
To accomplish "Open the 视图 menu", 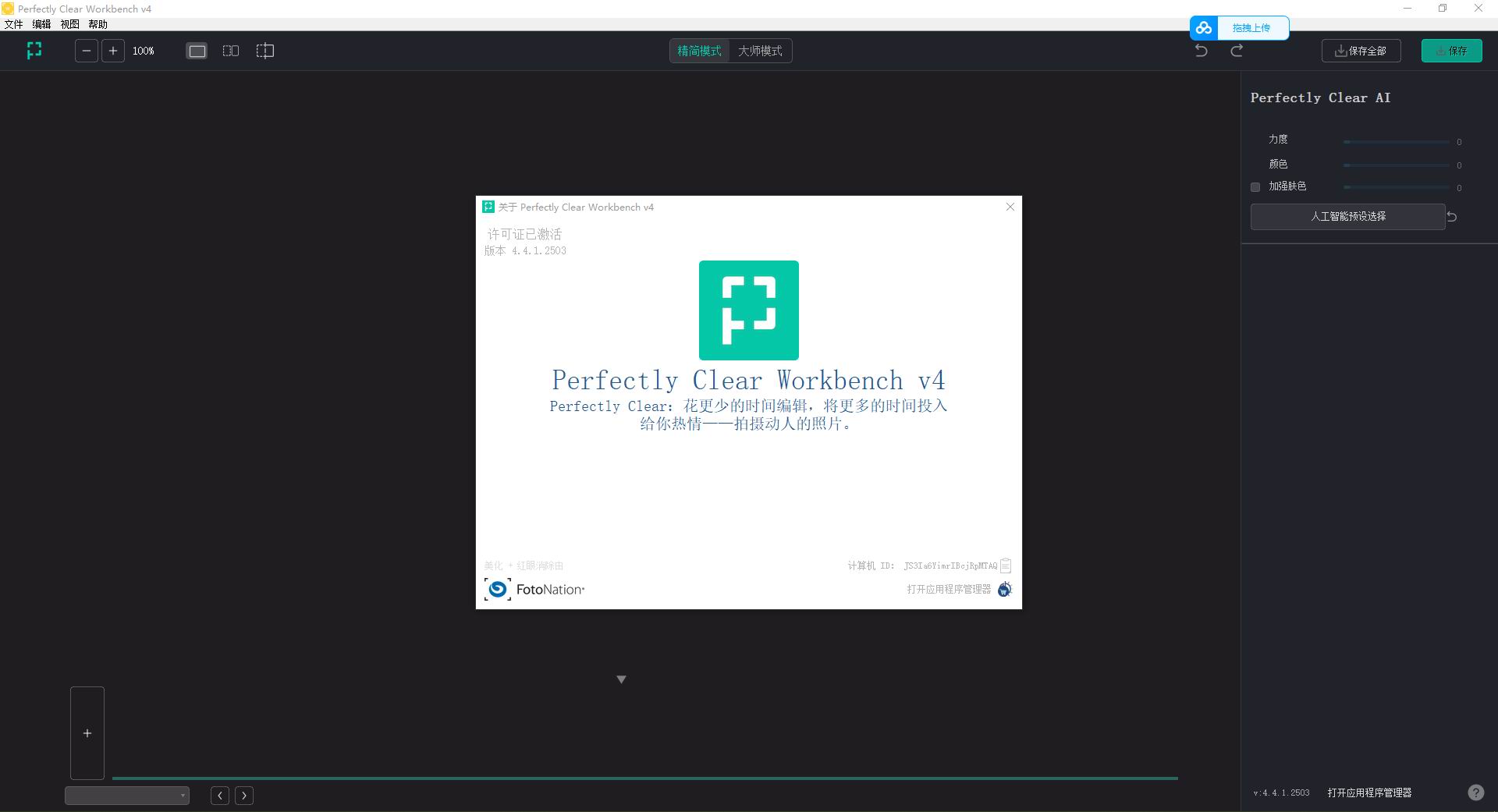I will point(69,24).
